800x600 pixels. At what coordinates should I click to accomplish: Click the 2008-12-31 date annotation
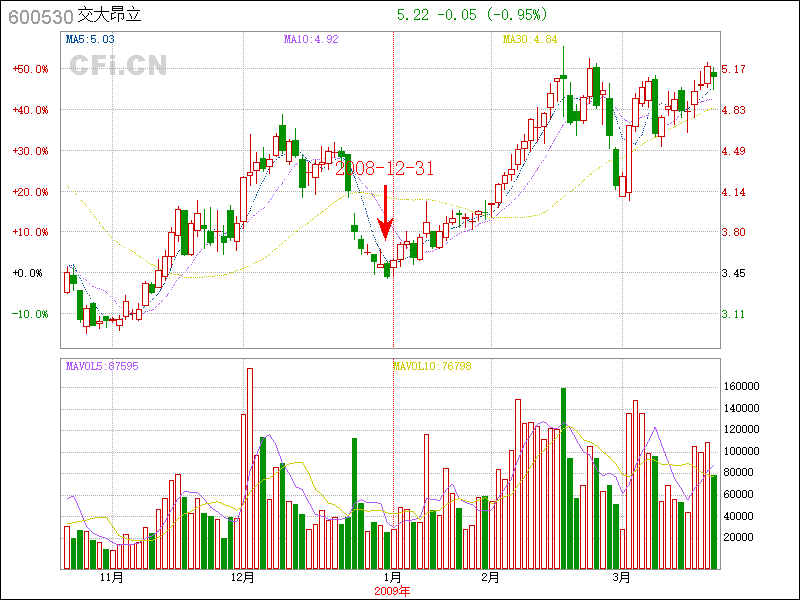[385, 168]
